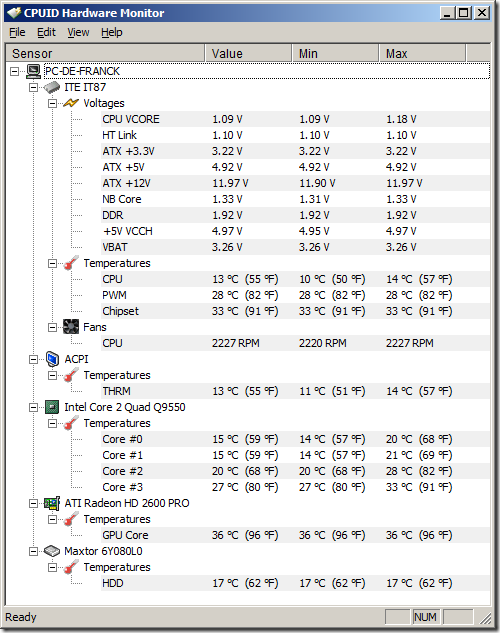The width and height of the screenshot is (500, 633).
Task: Select the GPU Core row
Action: tap(295, 535)
